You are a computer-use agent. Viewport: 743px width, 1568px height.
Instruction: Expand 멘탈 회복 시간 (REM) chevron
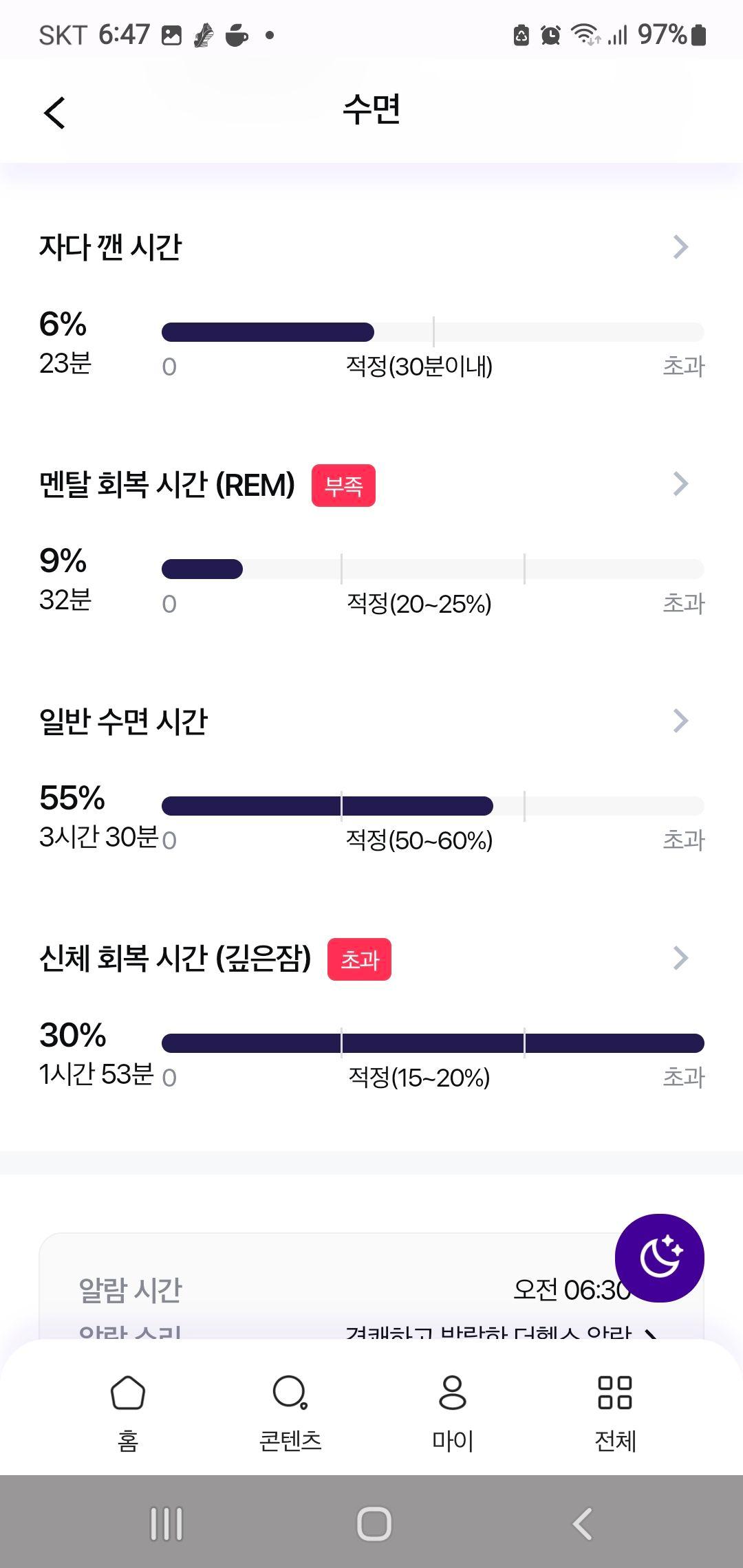point(680,483)
